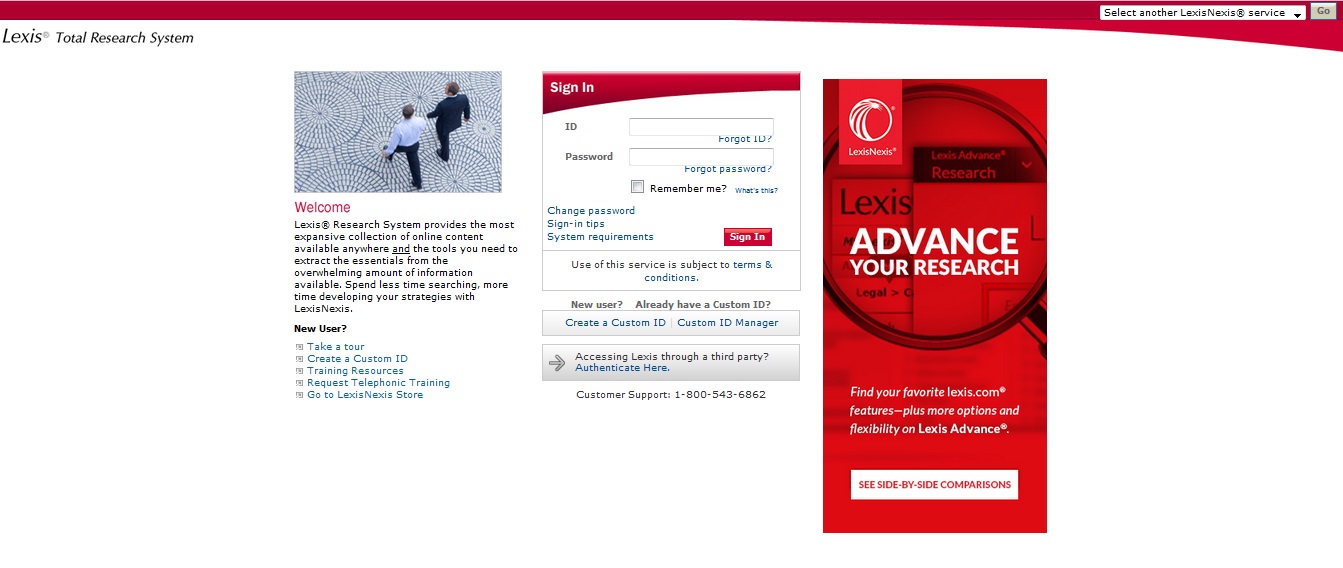Open the Change password link
Screen dimensions: 1343x568
click(591, 211)
